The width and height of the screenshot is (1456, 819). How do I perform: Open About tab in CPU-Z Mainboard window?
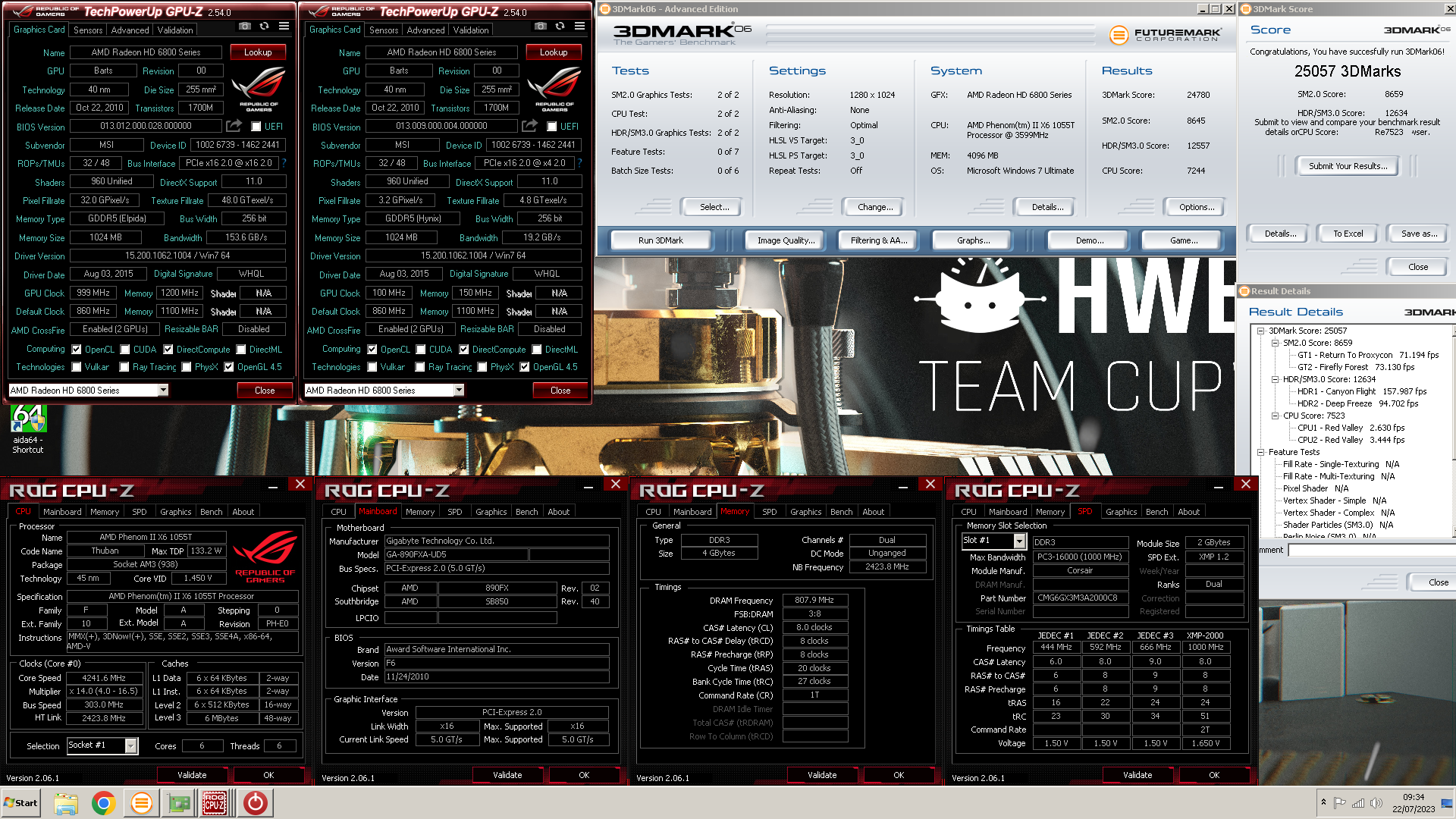[x=559, y=512]
